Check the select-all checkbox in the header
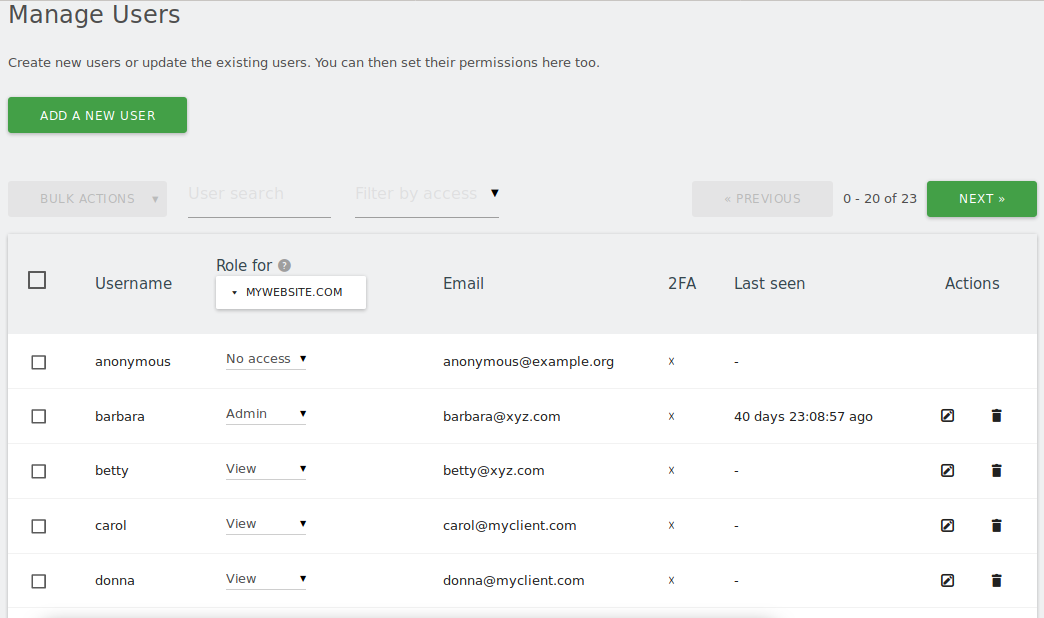 (37, 280)
